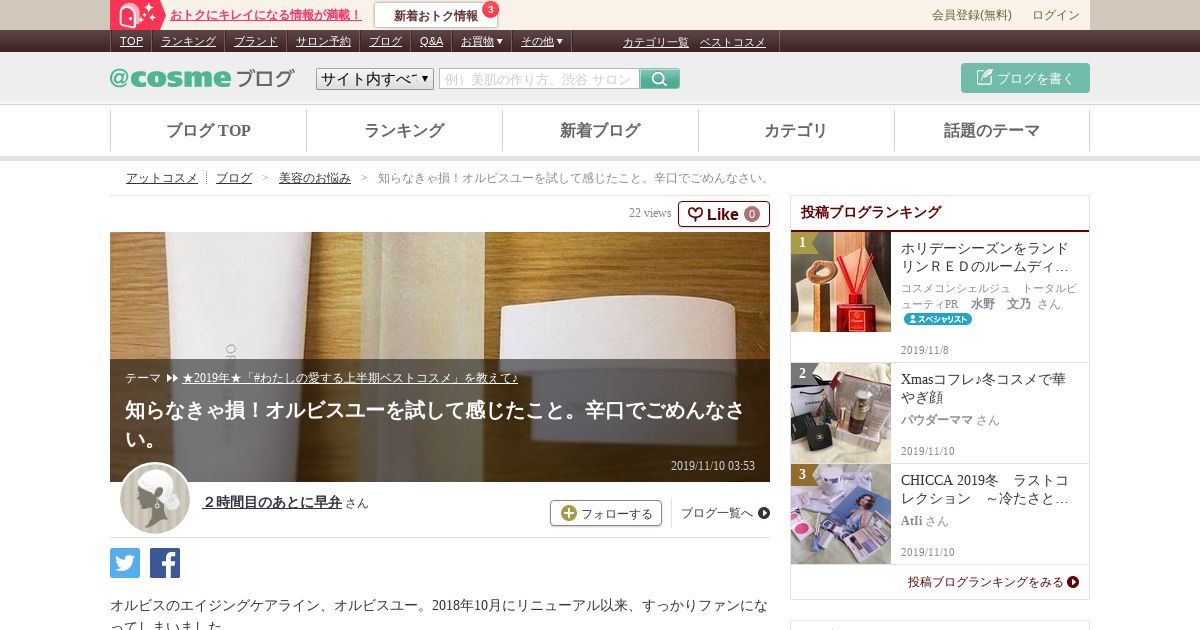Go to アットコスメ breadcrumb
The image size is (1200, 630).
click(162, 178)
